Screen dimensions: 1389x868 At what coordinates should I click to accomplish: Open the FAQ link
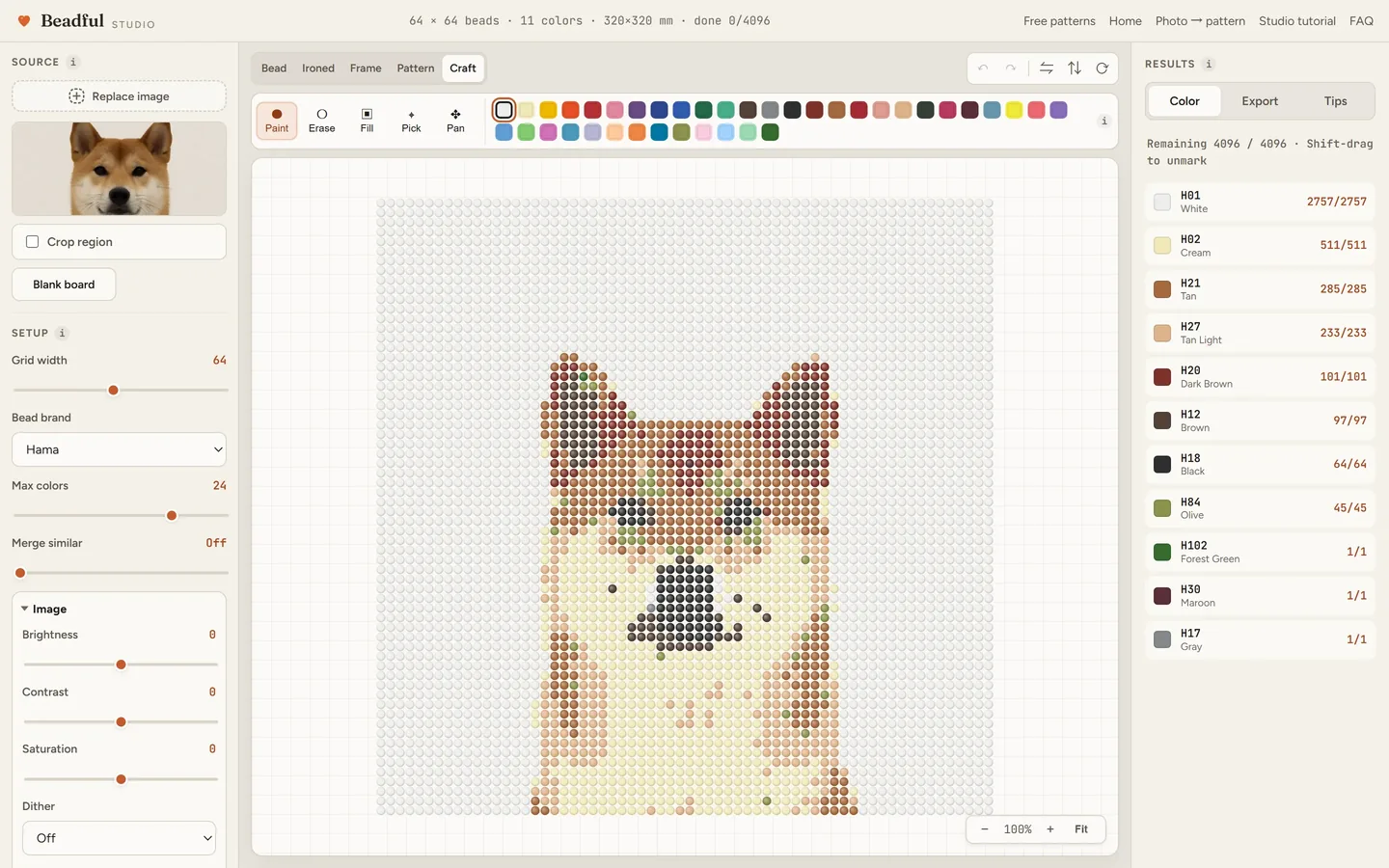coord(1361,21)
